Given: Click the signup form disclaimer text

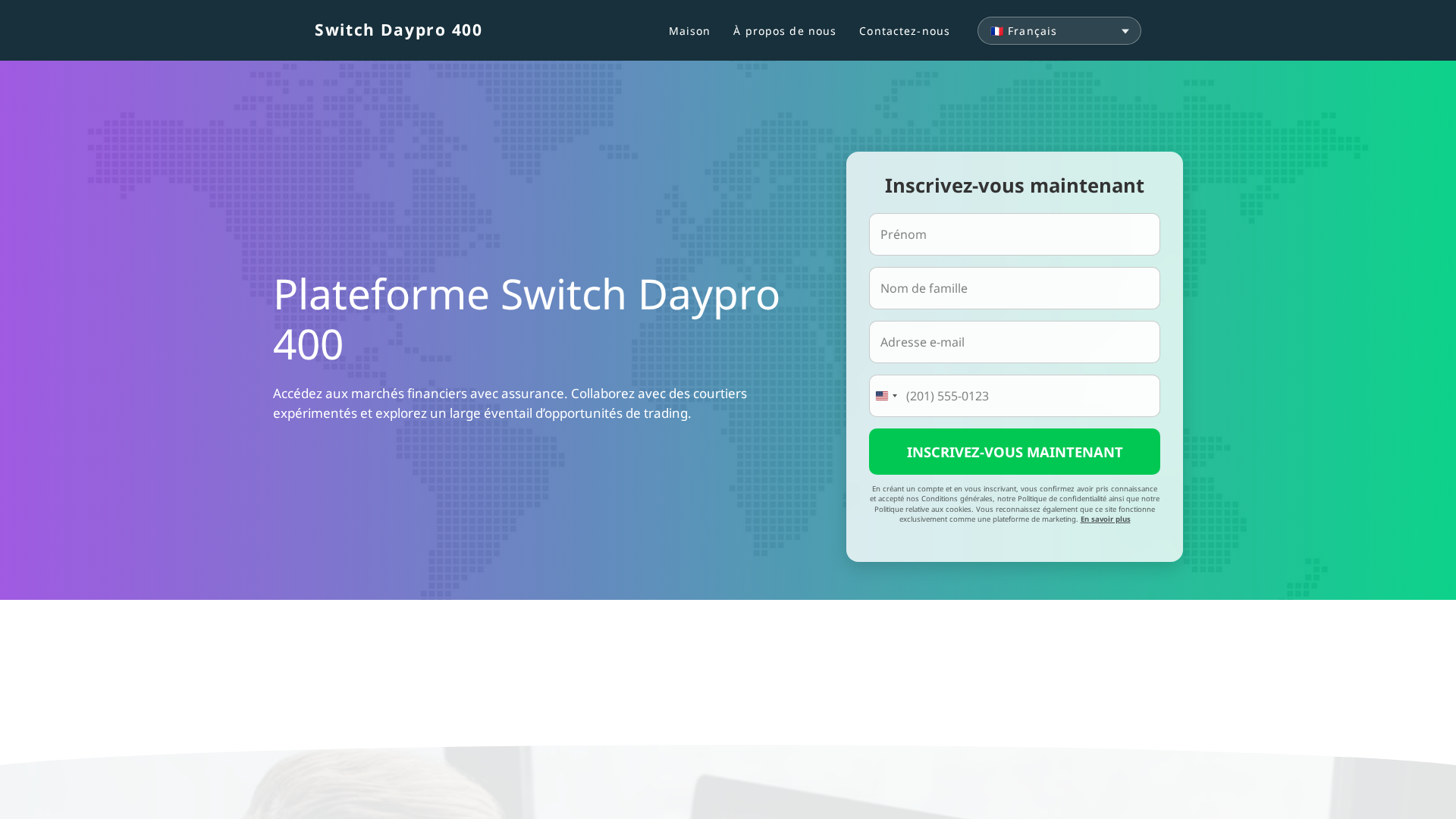Looking at the screenshot, I should (1014, 504).
